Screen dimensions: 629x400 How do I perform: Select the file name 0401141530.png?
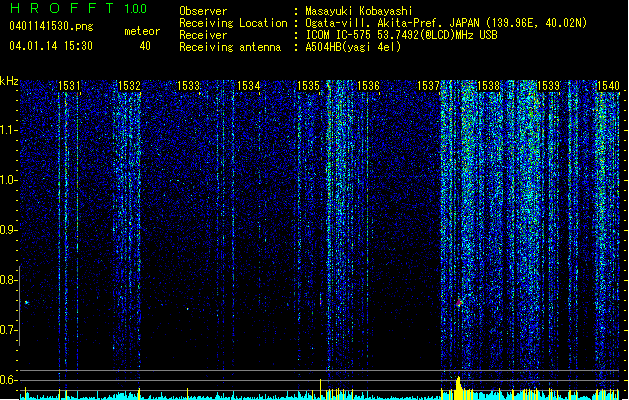pyautogui.click(x=51, y=26)
